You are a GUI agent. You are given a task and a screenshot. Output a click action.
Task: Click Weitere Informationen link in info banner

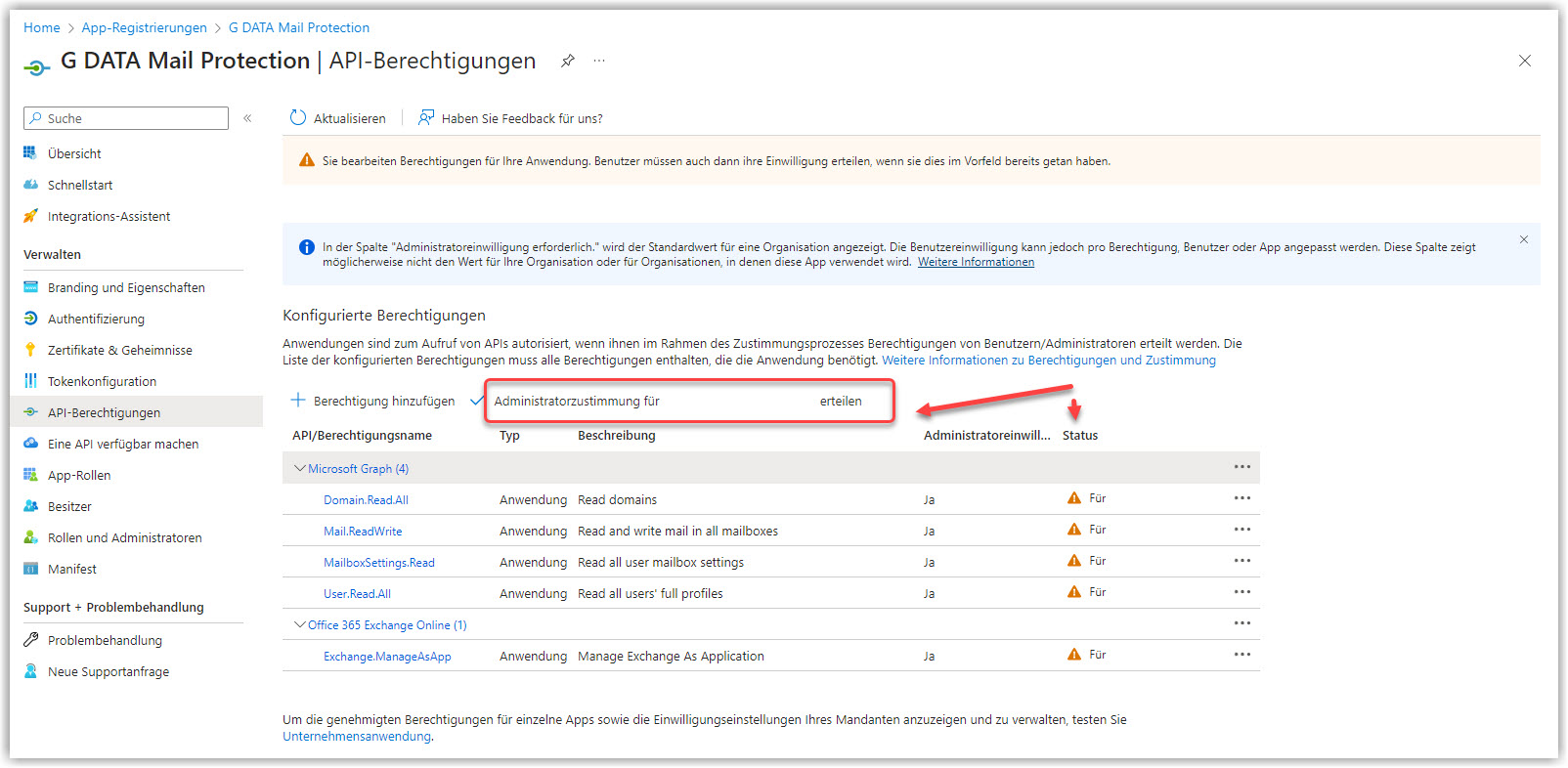[x=976, y=262]
